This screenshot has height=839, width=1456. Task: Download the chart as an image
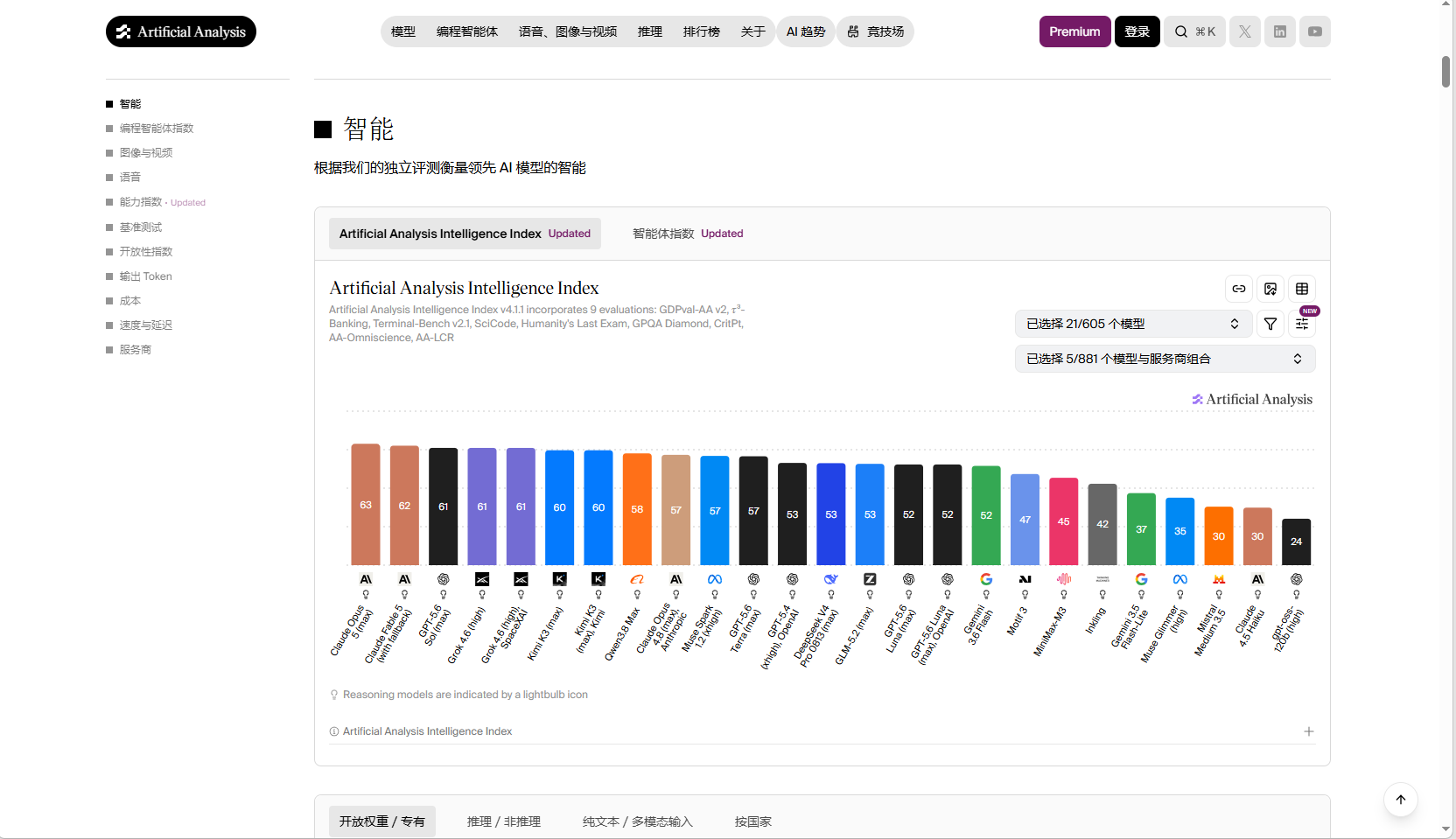pos(1270,289)
